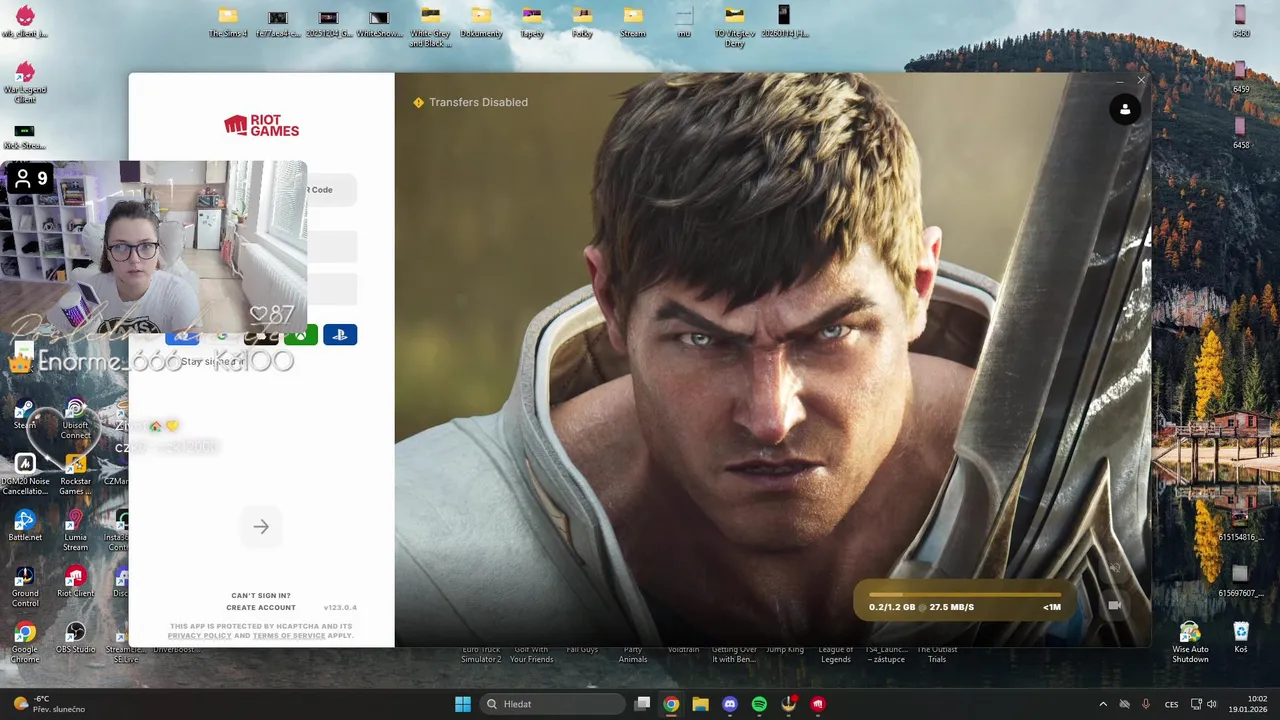The image size is (1280, 720).
Task: Minimize the Riot Client window
Action: [x=1119, y=80]
